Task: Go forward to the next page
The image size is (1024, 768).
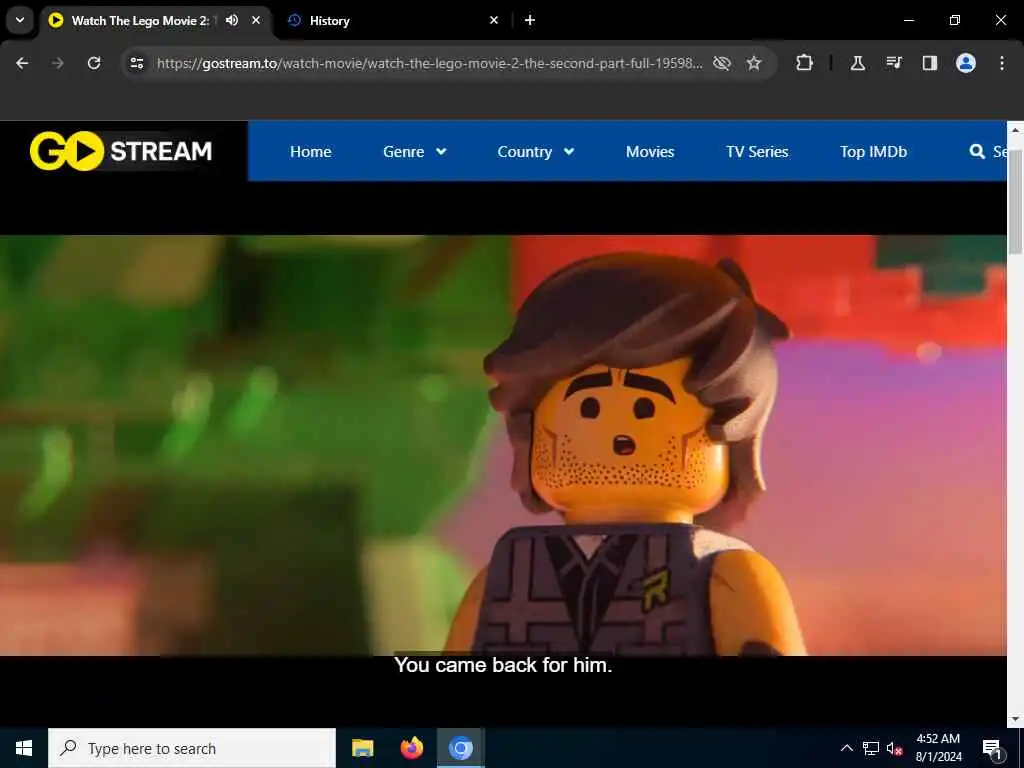Action: [58, 63]
